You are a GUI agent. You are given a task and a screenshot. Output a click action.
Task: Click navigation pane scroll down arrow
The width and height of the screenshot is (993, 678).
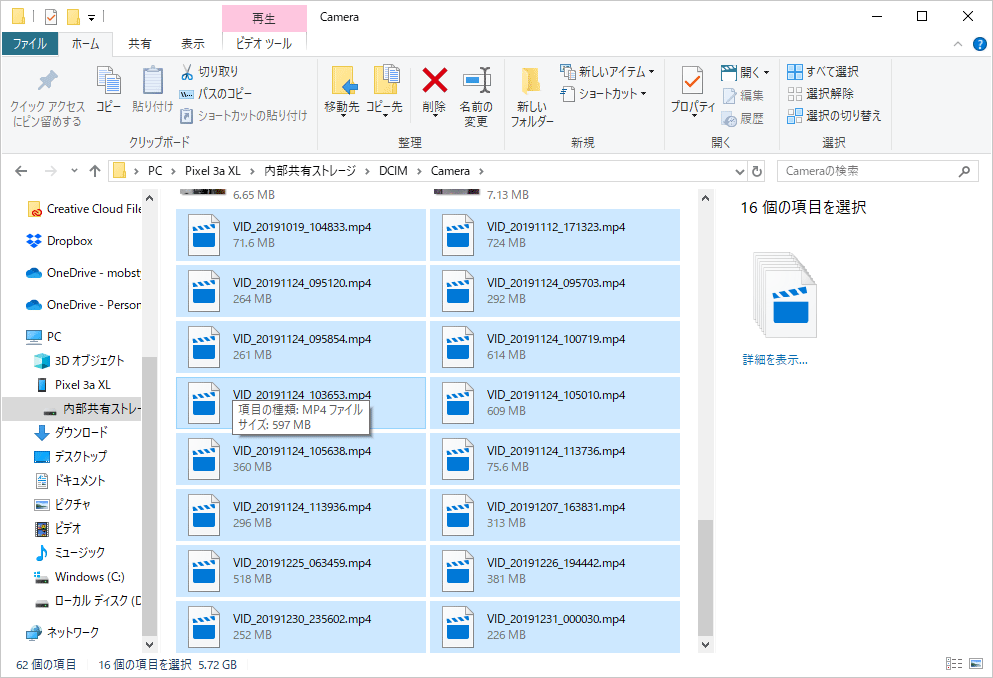pos(149,644)
